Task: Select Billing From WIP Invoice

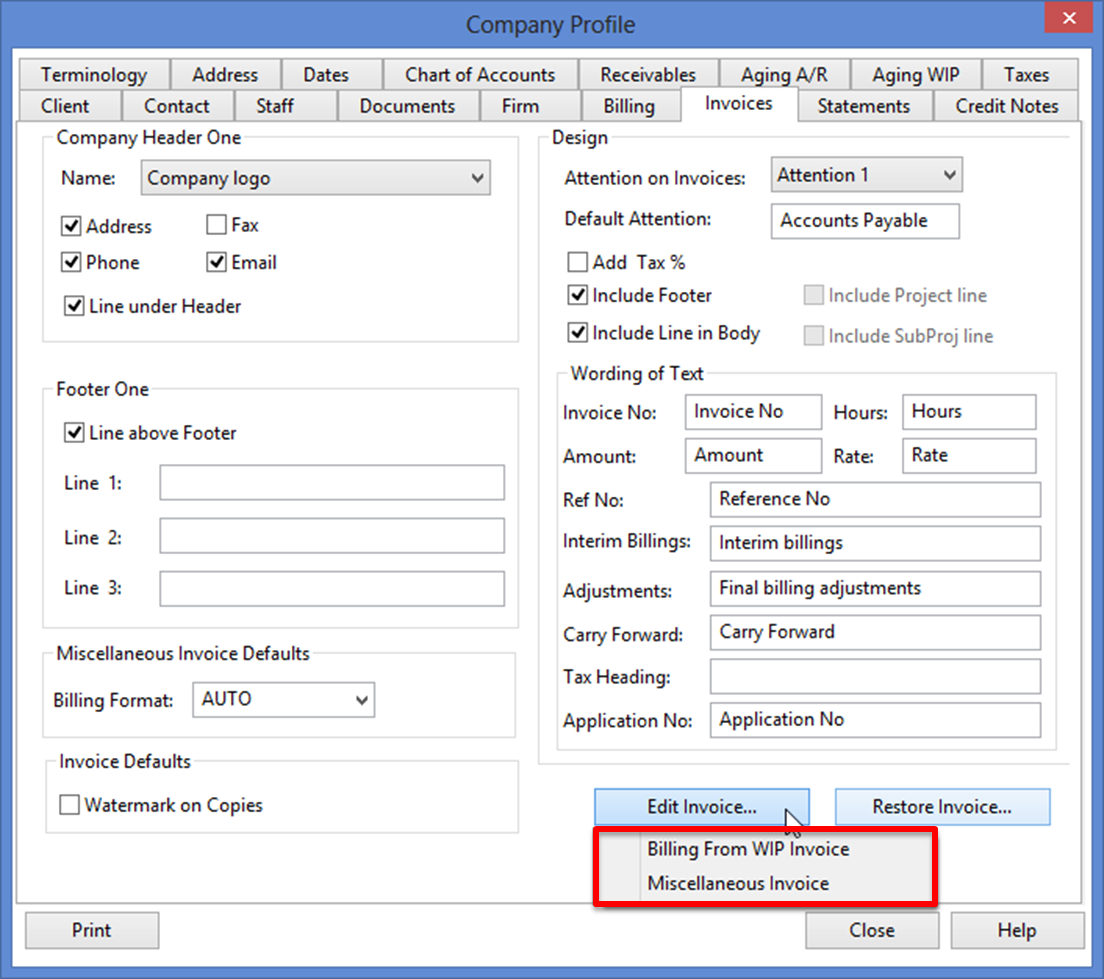Action: click(748, 849)
